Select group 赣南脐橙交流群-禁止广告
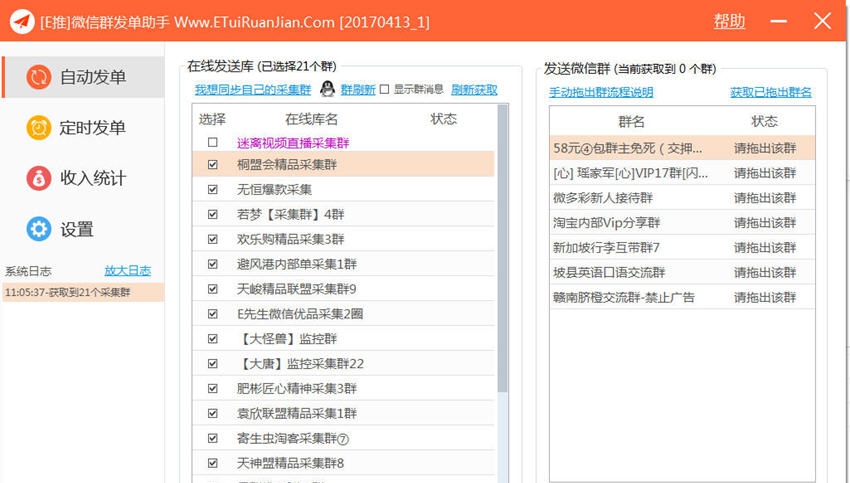 [x=682, y=298]
